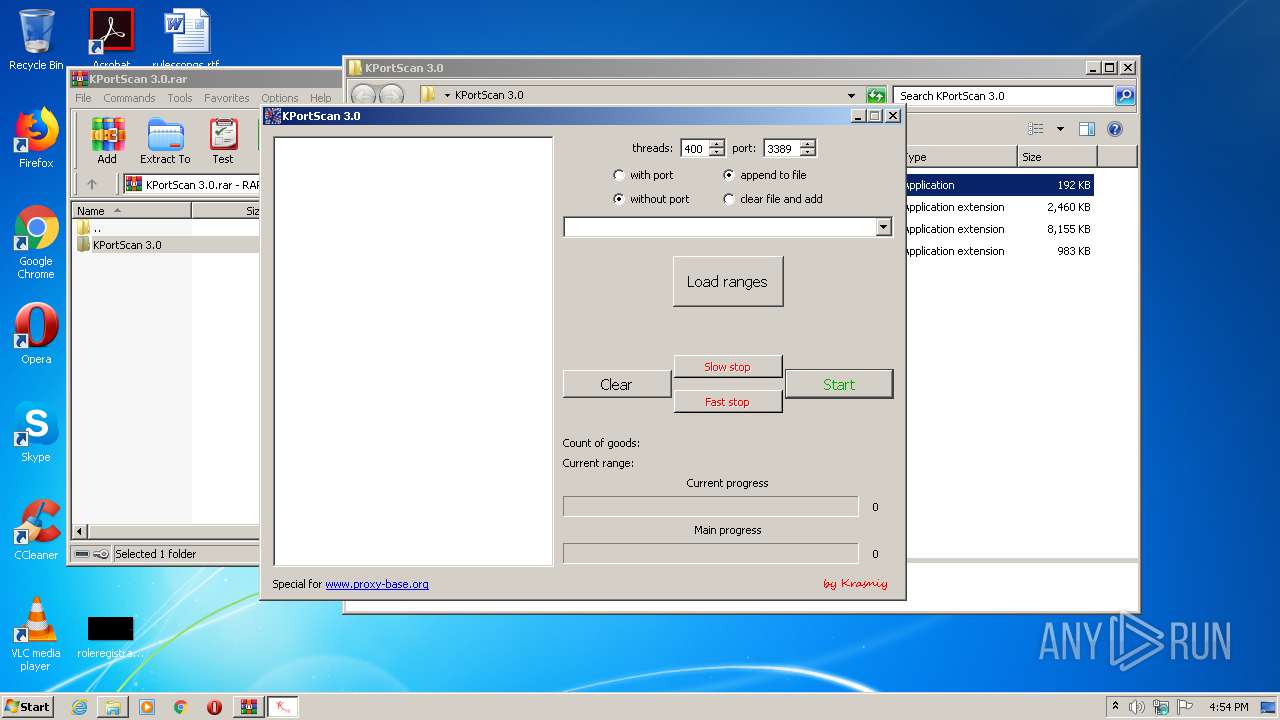Increase the threads value with up arrow
Image resolution: width=1280 pixels, height=720 pixels.
(717, 144)
